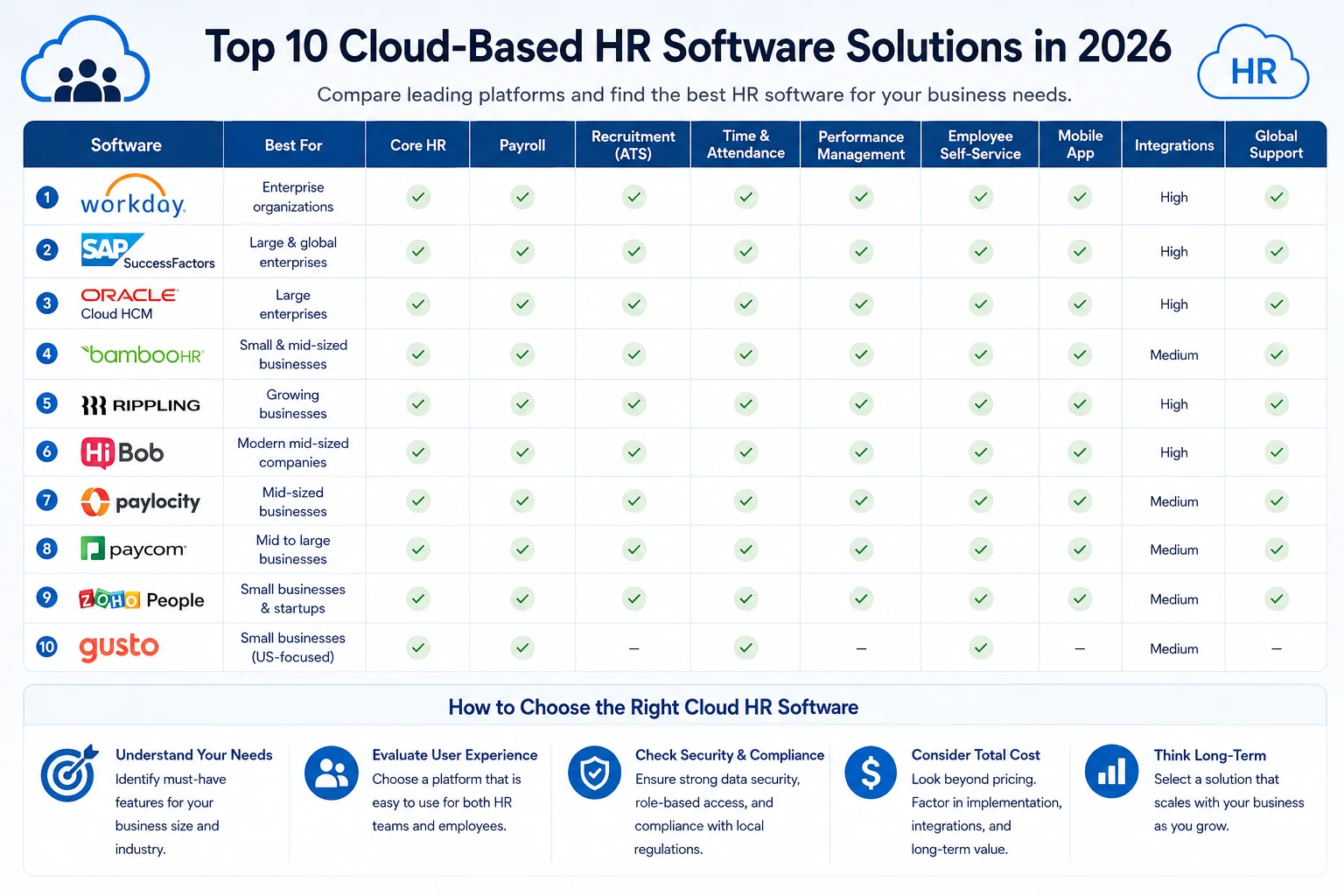Click 'Small businesses (US-focused)' text
Image resolution: width=1344 pixels, height=896 pixels.
click(293, 647)
